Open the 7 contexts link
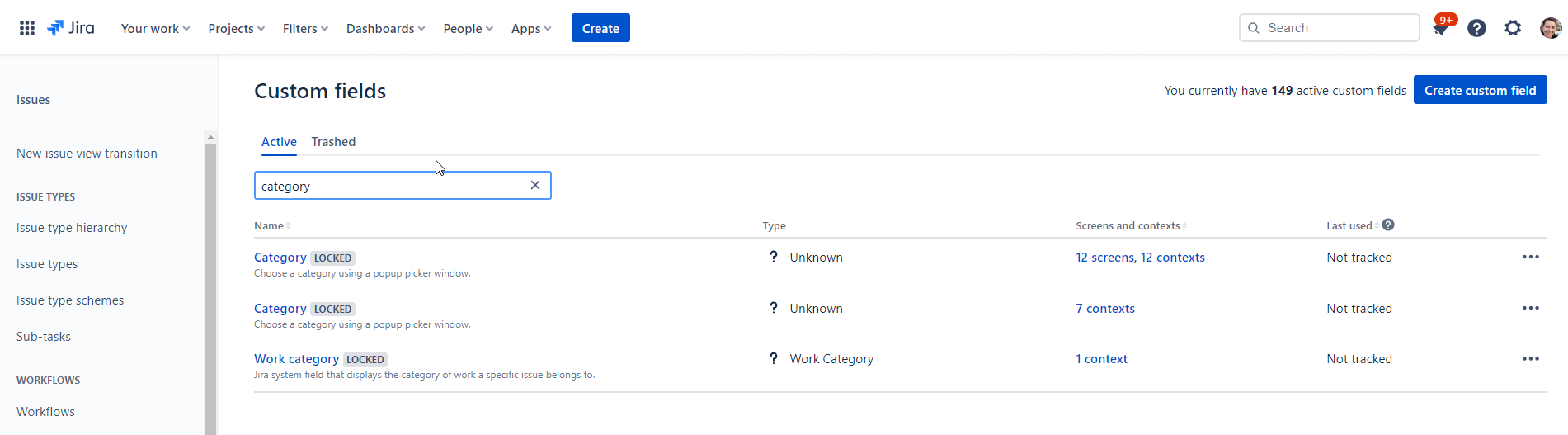The width and height of the screenshot is (1568, 435). pos(1105,309)
